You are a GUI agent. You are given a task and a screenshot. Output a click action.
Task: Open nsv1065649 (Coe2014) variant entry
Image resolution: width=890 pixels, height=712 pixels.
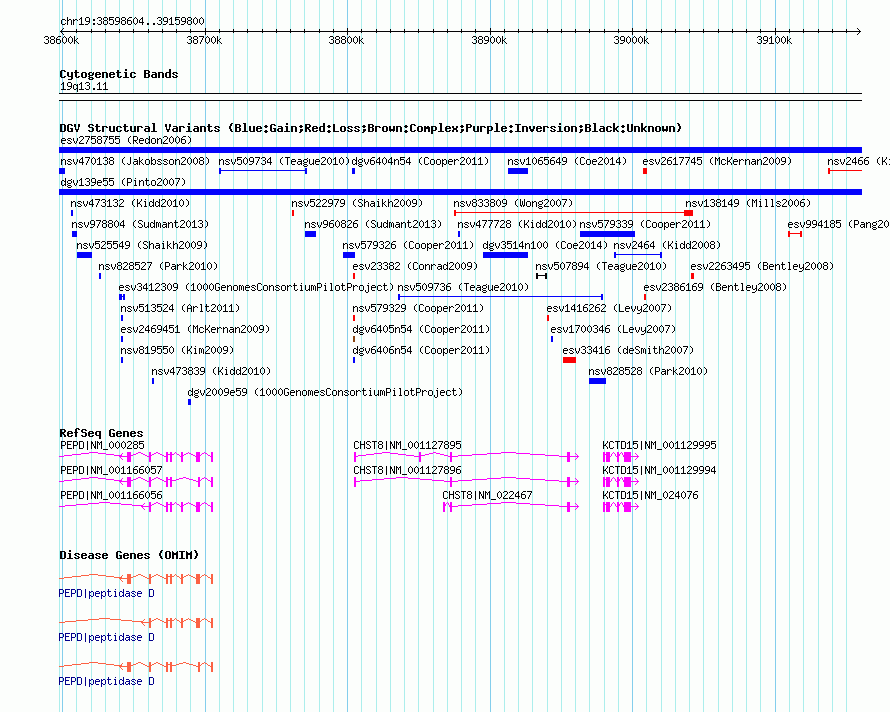[x=567, y=161]
